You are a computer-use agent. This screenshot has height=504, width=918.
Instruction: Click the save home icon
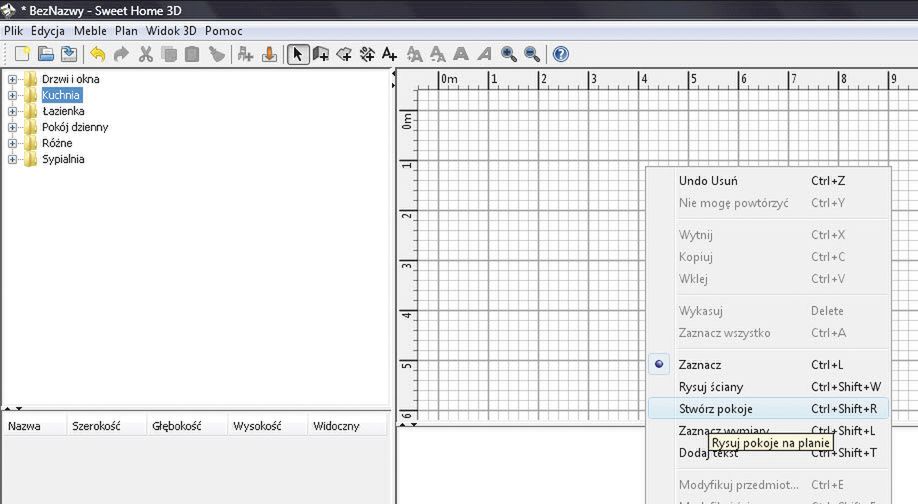coord(69,54)
